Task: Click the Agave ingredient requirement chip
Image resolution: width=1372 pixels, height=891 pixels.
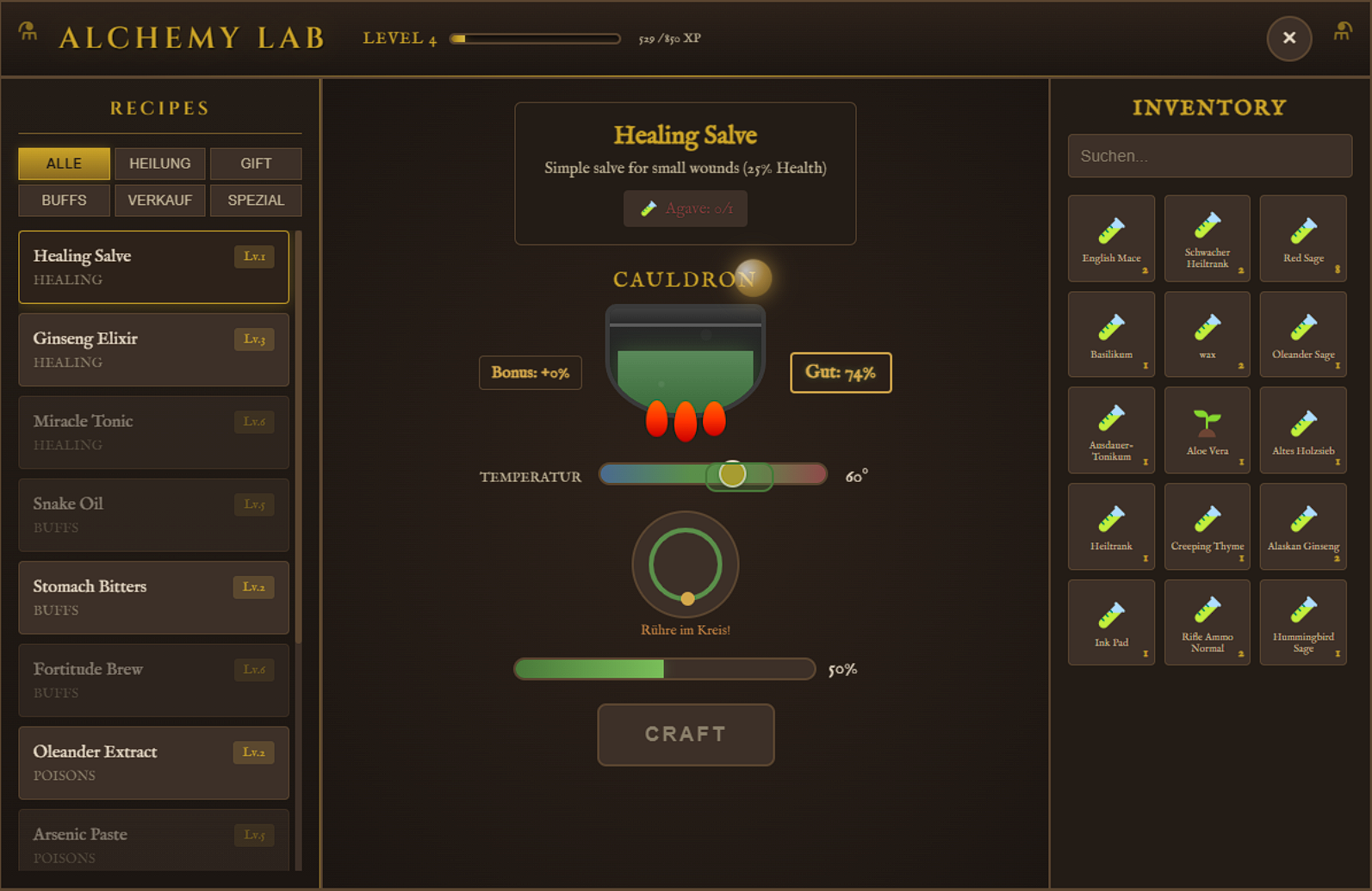Action: [686, 208]
